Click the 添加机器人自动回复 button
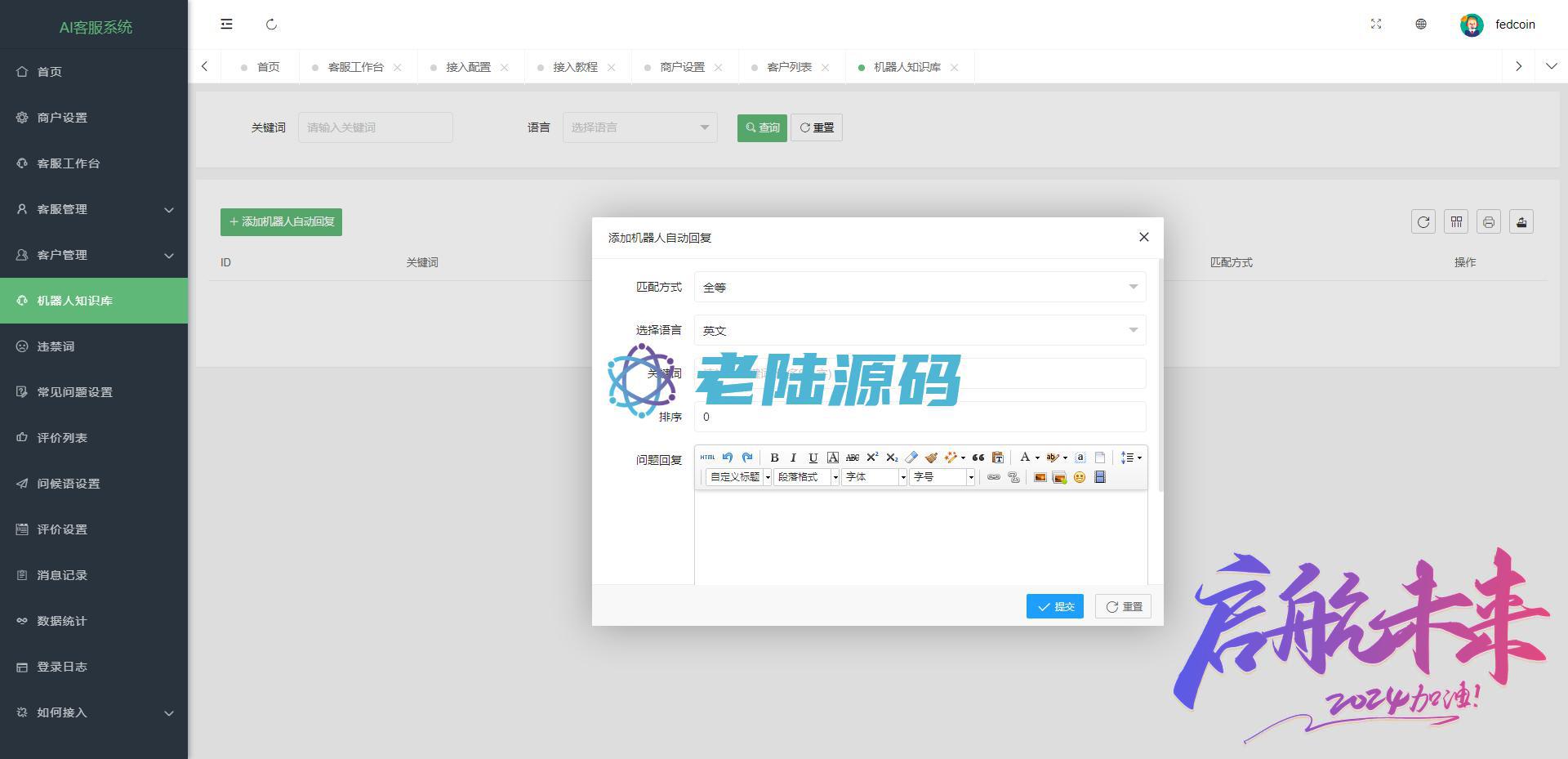This screenshot has height=759, width=1568. [281, 222]
